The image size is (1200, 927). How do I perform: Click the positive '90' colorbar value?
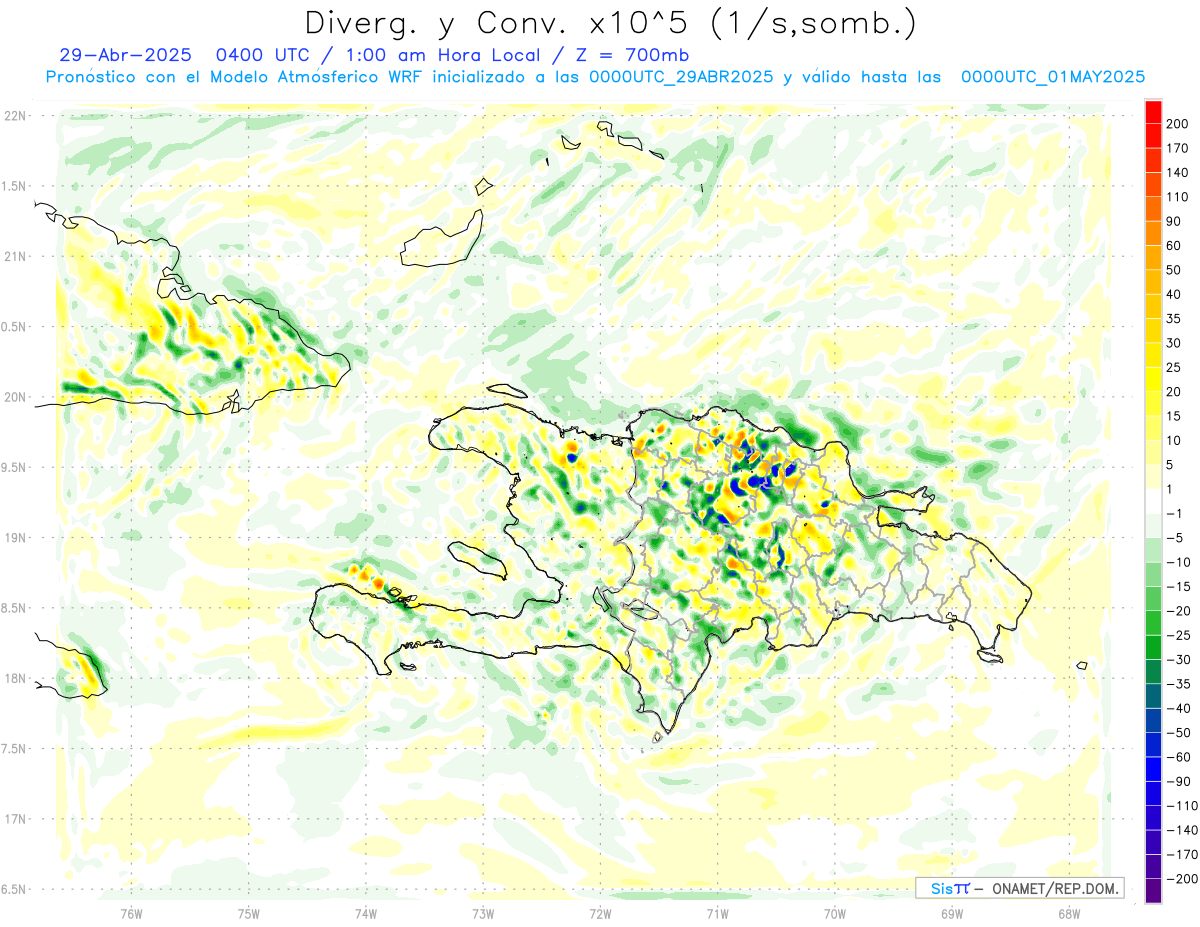tap(1176, 222)
